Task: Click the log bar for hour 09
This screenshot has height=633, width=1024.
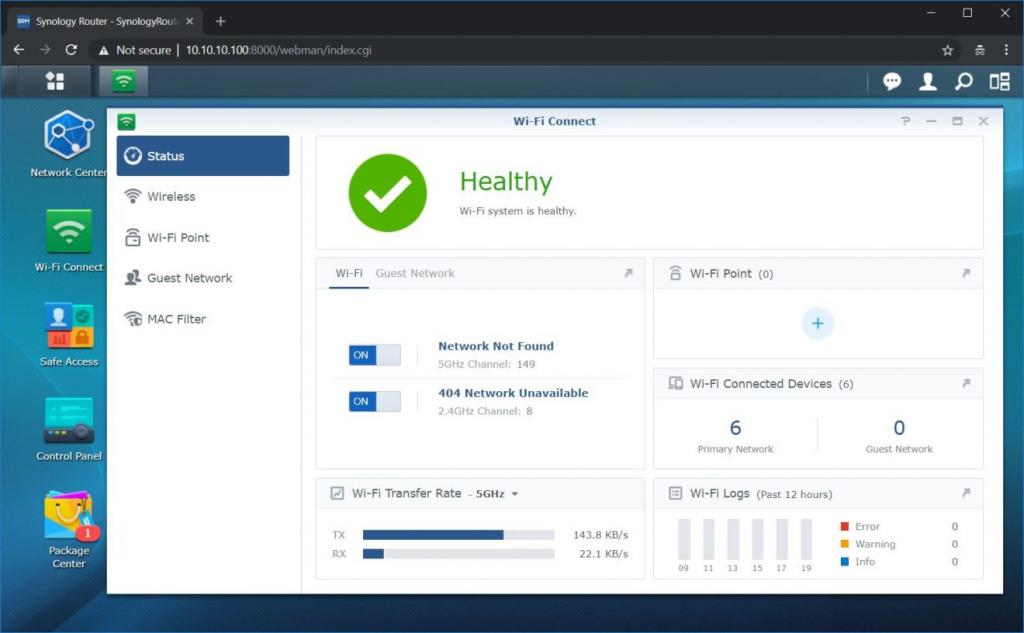Action: point(684,539)
